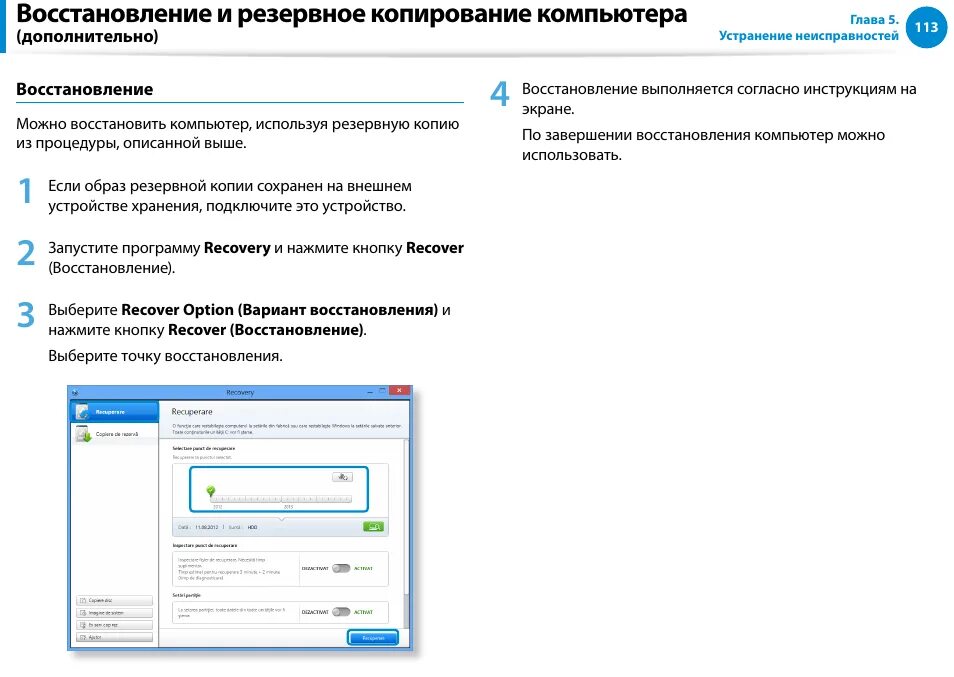The image size is (954, 677).
Task: Select the Recuperare sidebar tab
Action: 114,412
